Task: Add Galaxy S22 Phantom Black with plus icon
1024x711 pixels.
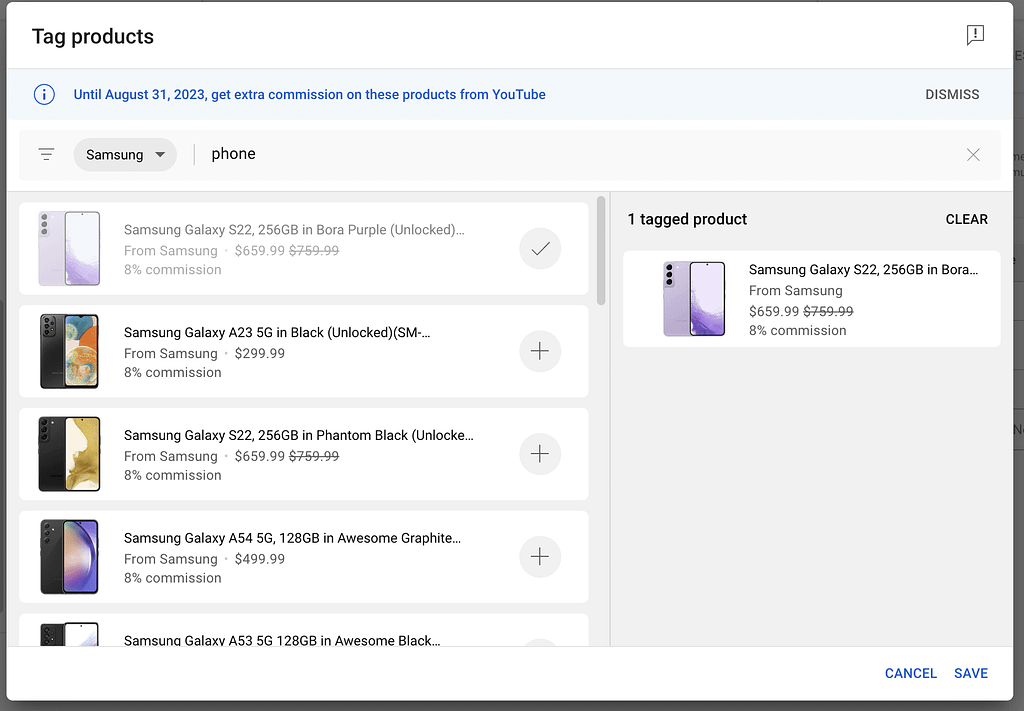Action: [540, 454]
